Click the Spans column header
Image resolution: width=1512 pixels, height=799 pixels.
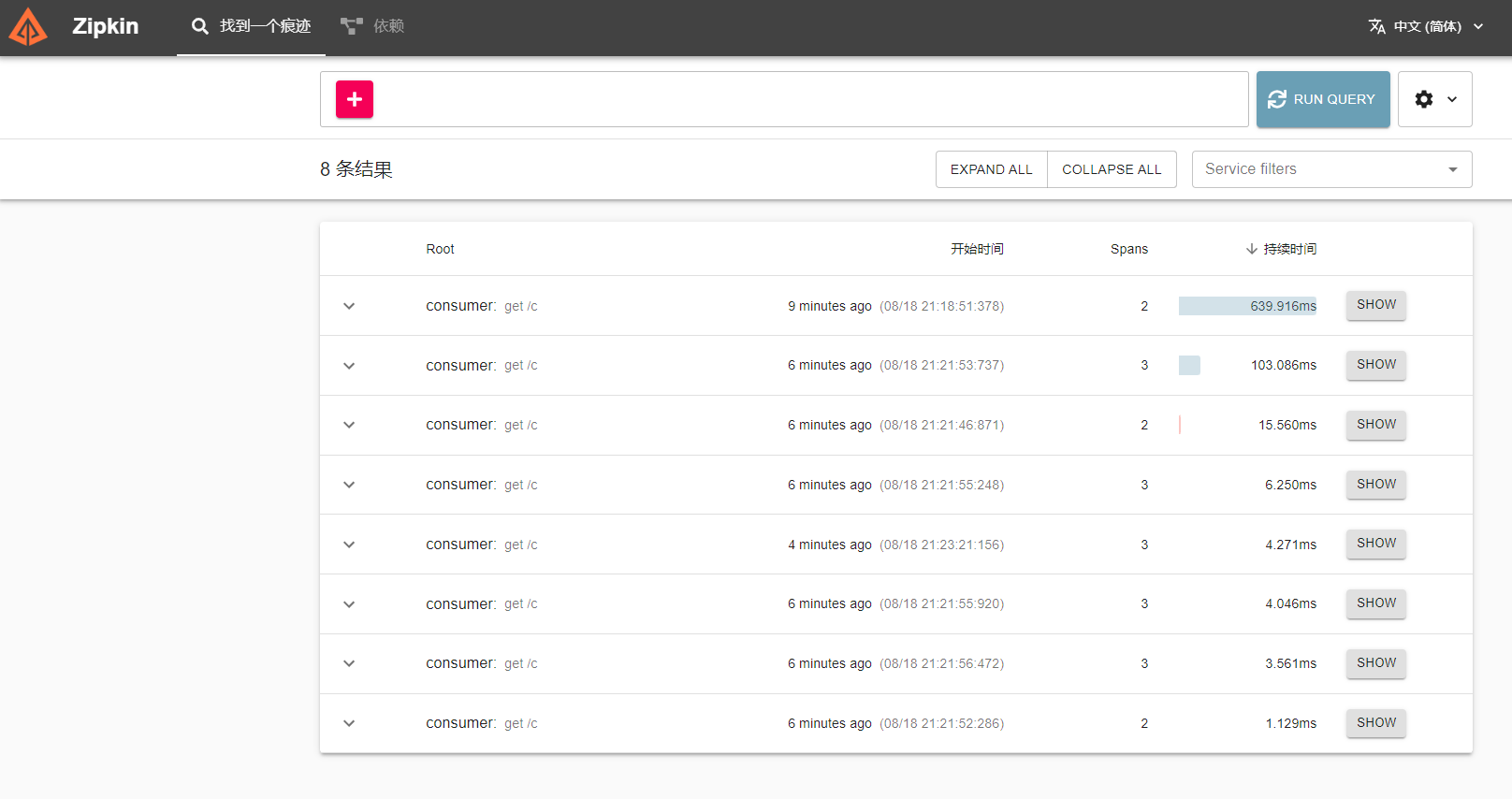coord(1129,249)
